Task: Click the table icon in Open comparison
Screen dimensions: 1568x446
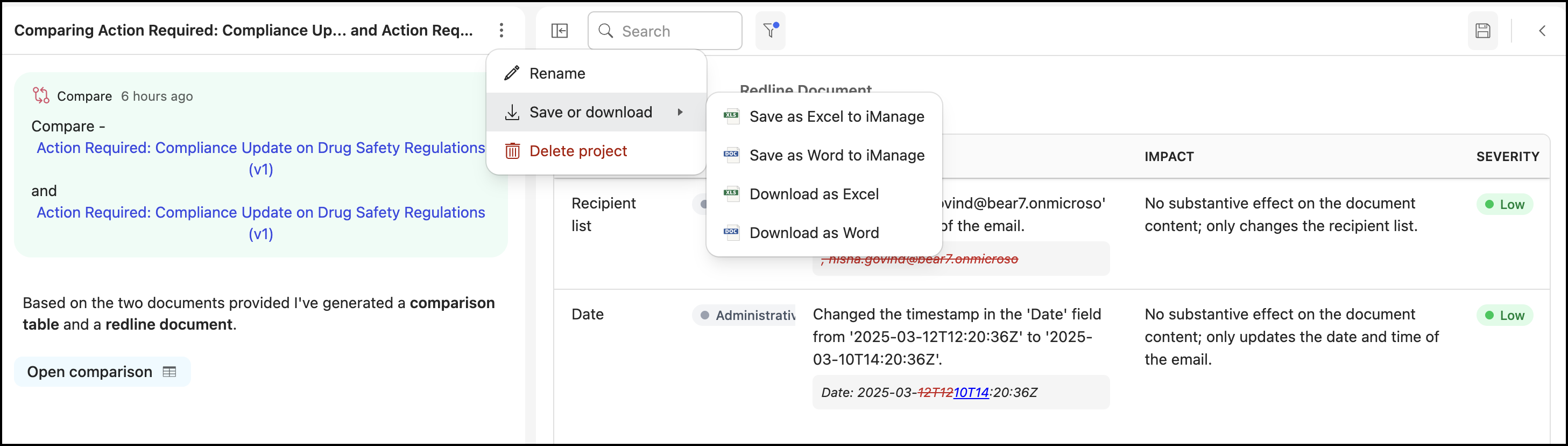Action: pos(169,372)
